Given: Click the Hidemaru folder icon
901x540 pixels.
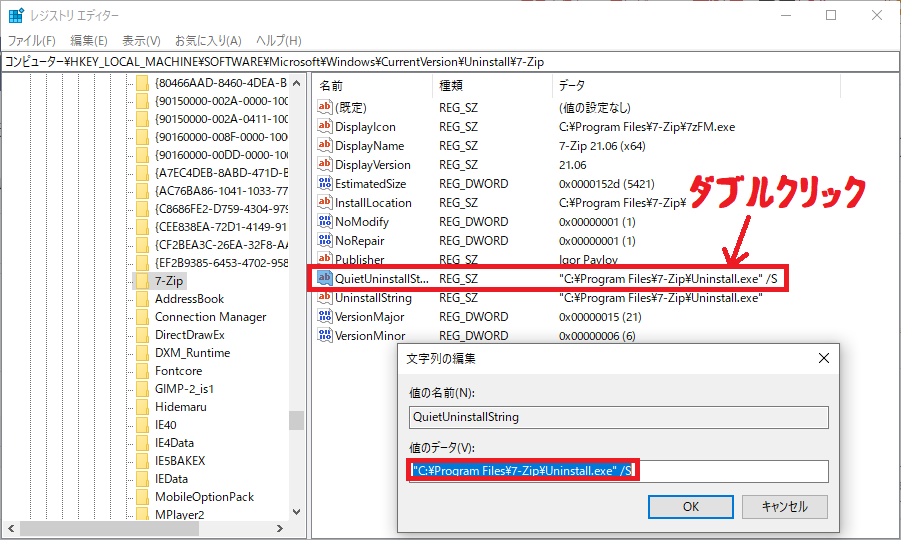Looking at the screenshot, I should click(x=142, y=407).
